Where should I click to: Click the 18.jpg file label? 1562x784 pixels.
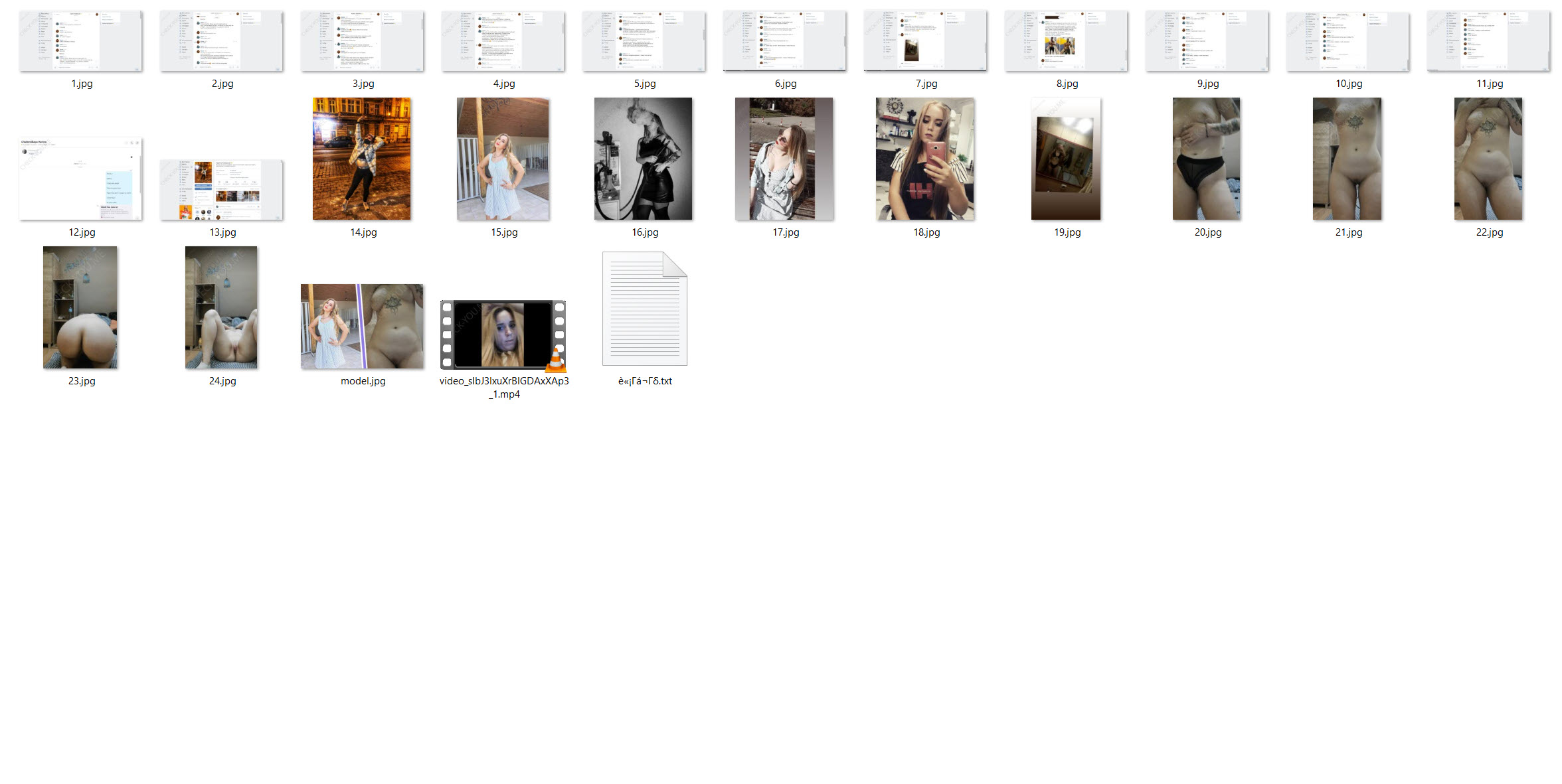point(926,232)
